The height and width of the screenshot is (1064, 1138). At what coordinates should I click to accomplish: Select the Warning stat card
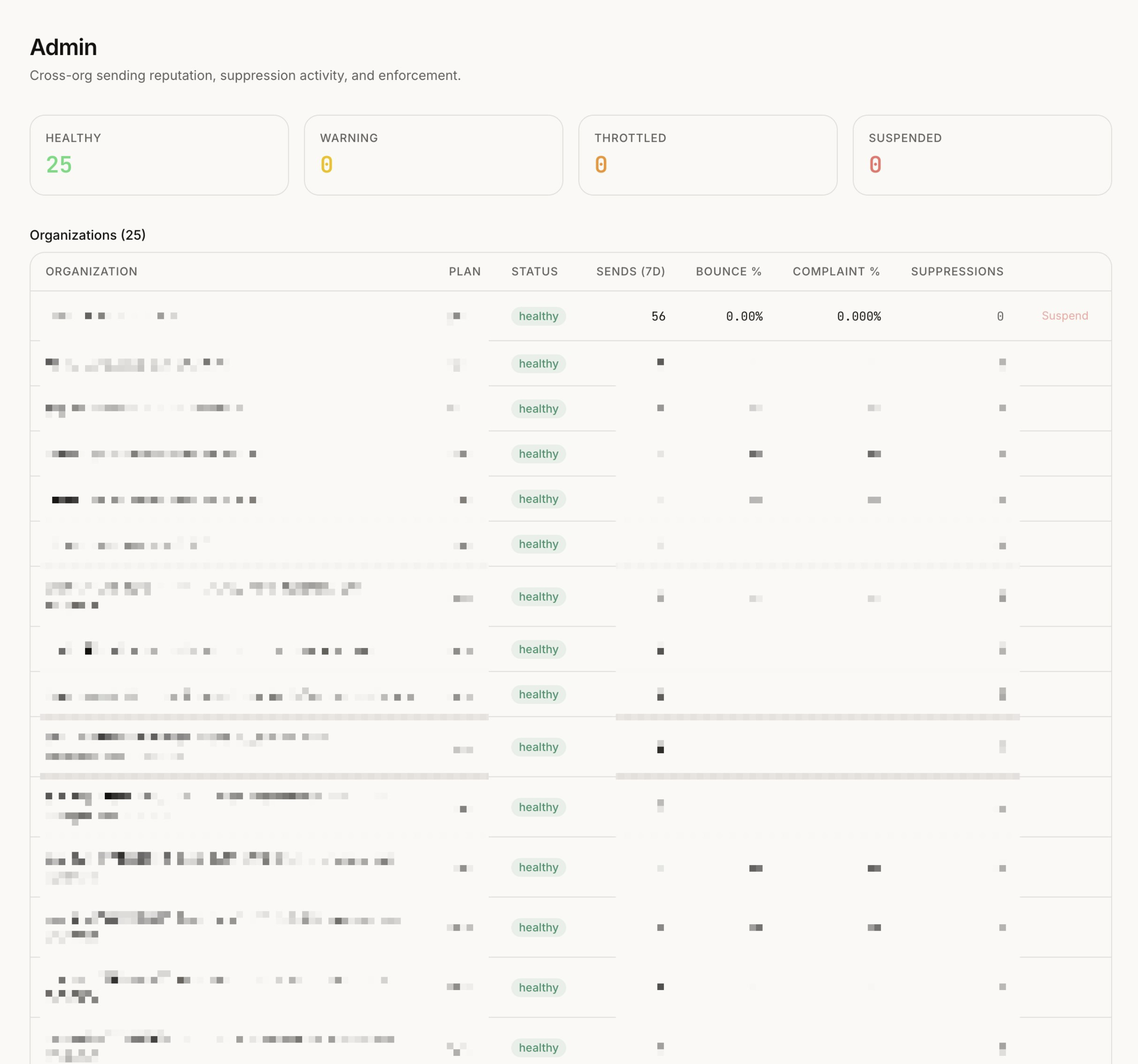pos(433,155)
